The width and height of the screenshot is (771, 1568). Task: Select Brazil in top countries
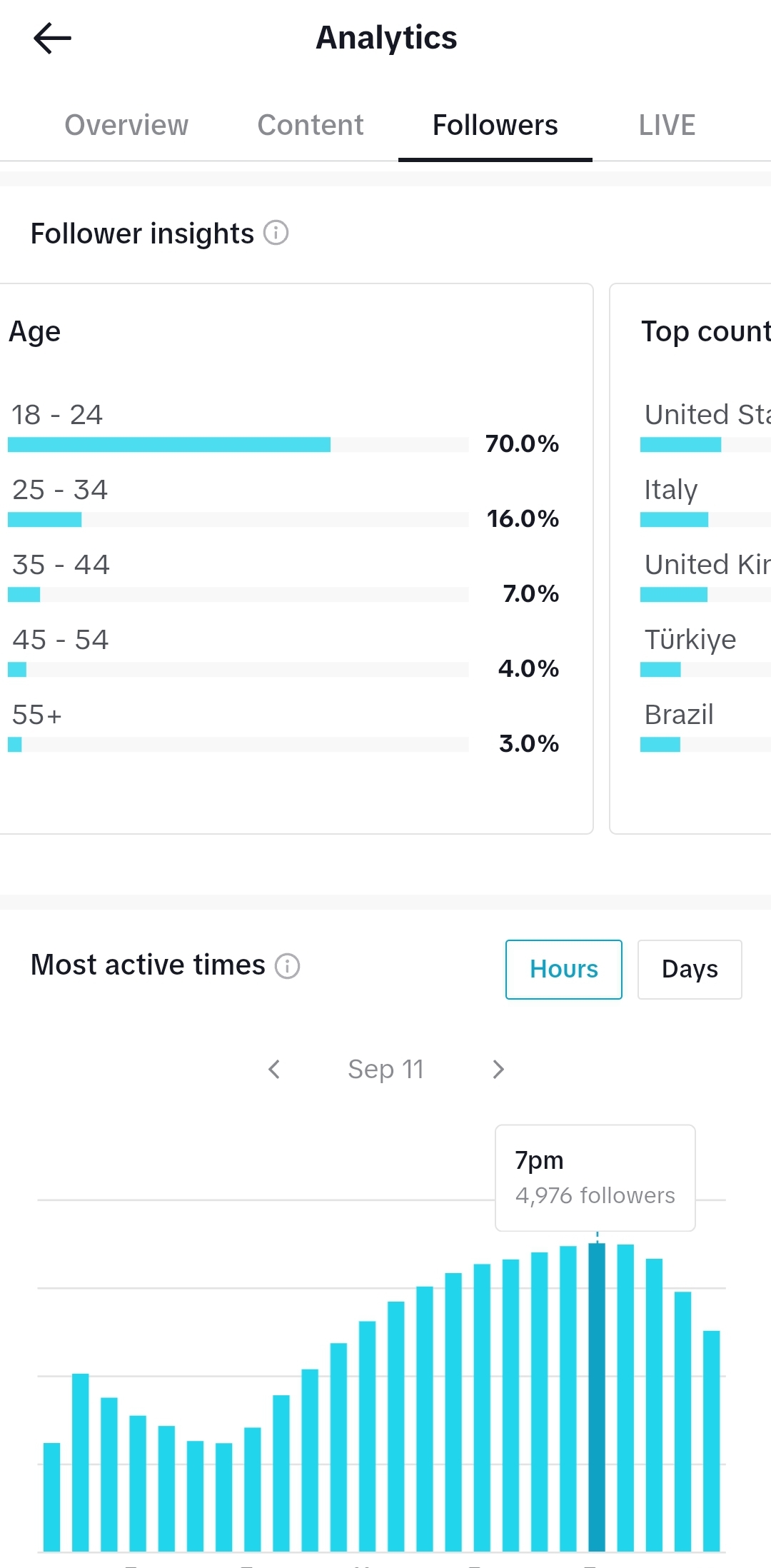click(x=679, y=714)
